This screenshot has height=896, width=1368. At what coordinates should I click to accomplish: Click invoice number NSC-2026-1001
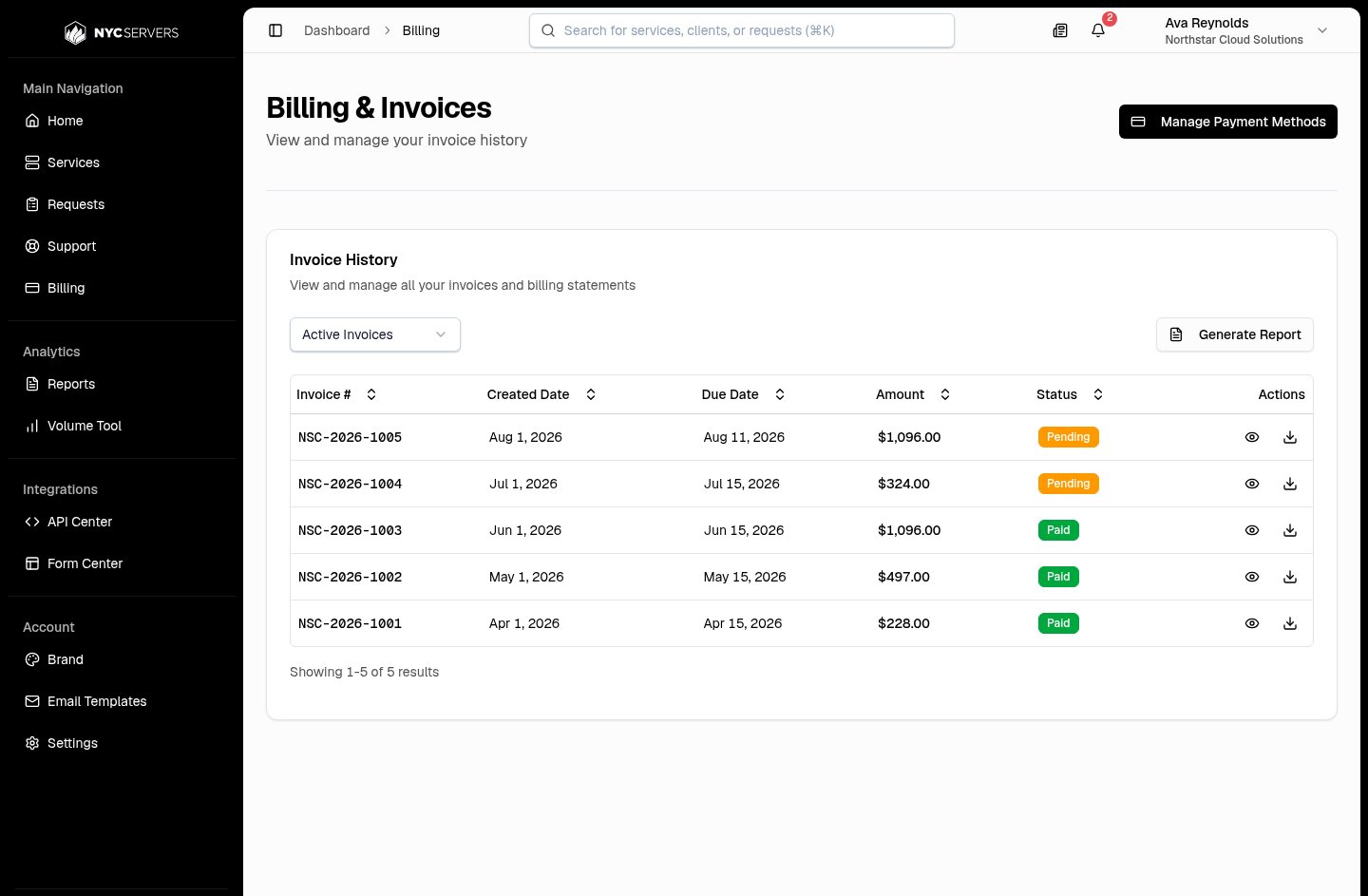(x=350, y=623)
